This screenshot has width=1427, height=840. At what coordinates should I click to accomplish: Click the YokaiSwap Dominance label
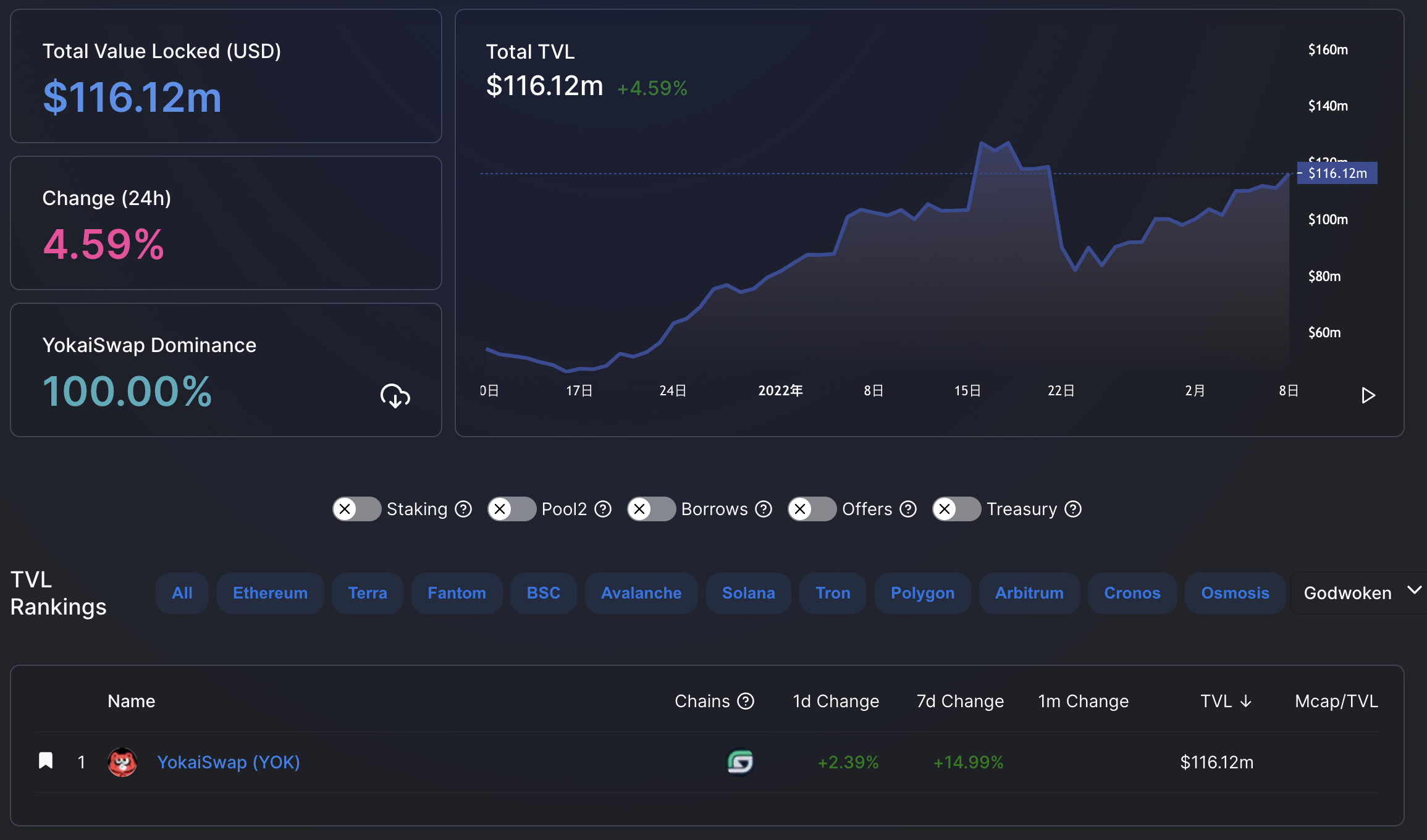coord(149,345)
